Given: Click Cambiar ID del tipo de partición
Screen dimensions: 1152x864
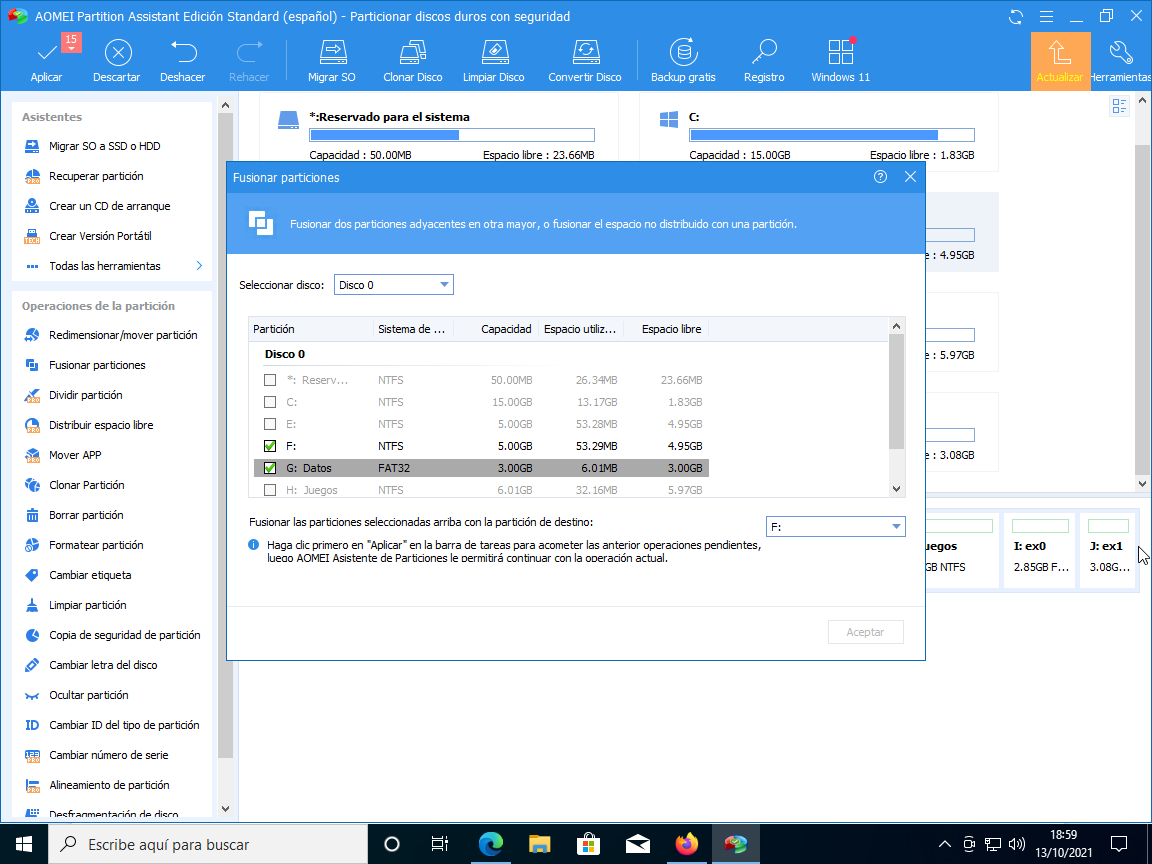Looking at the screenshot, I should coord(124,726).
